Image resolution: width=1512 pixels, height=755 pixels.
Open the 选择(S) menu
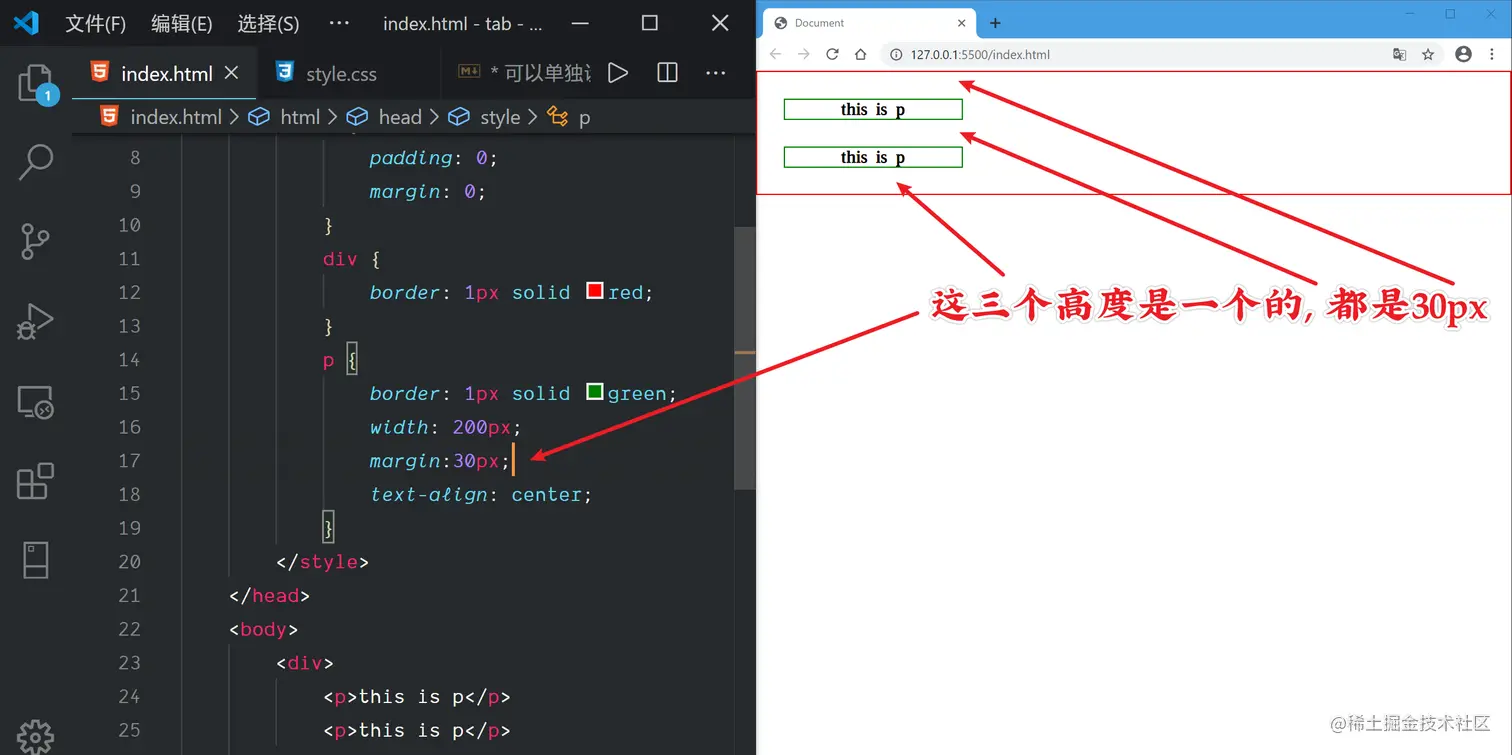point(268,23)
